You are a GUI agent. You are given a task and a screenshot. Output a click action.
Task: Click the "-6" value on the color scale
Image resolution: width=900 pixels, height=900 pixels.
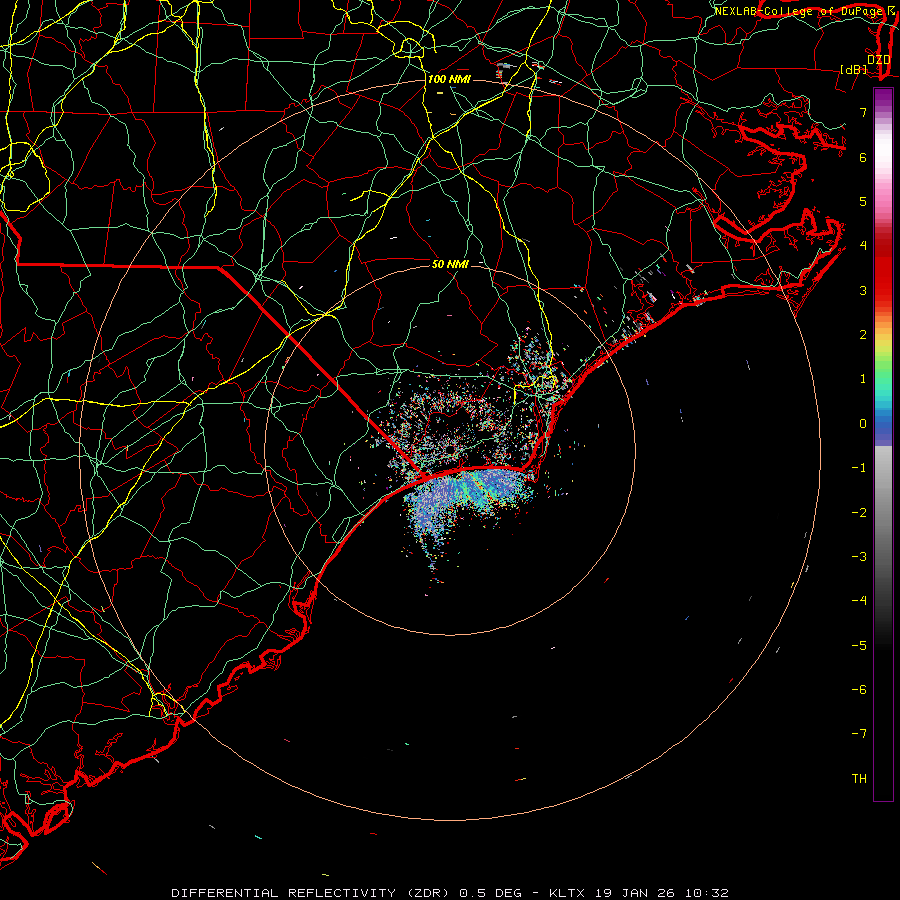859,690
